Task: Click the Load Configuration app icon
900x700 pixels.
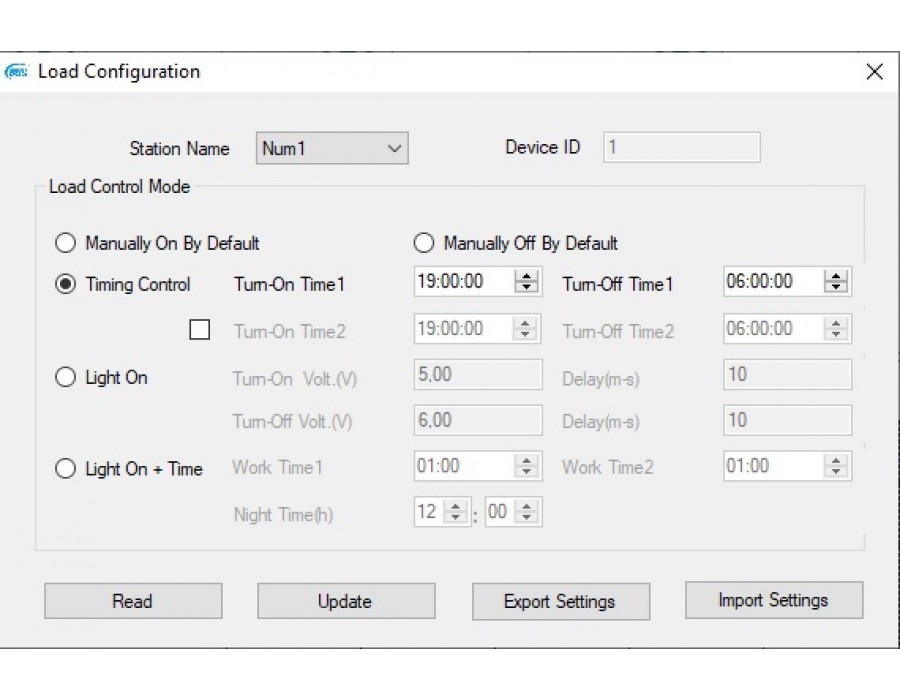Action: point(18,72)
